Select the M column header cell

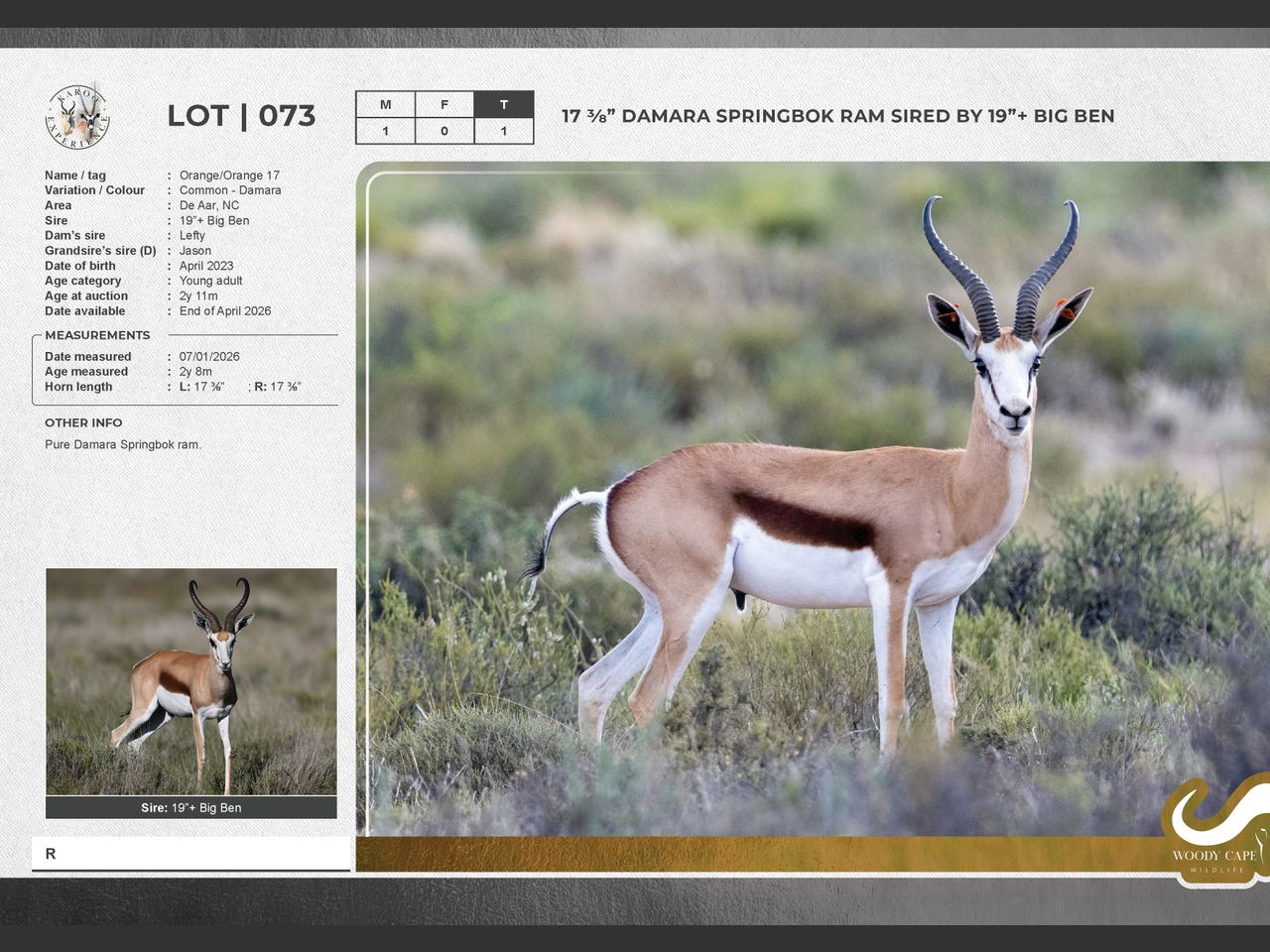(385, 104)
